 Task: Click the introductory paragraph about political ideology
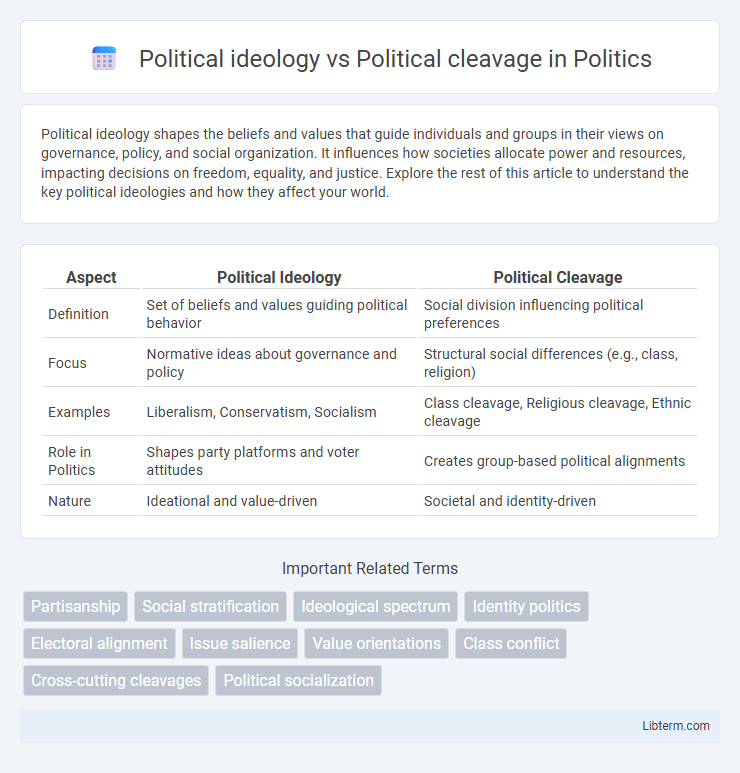coord(365,163)
